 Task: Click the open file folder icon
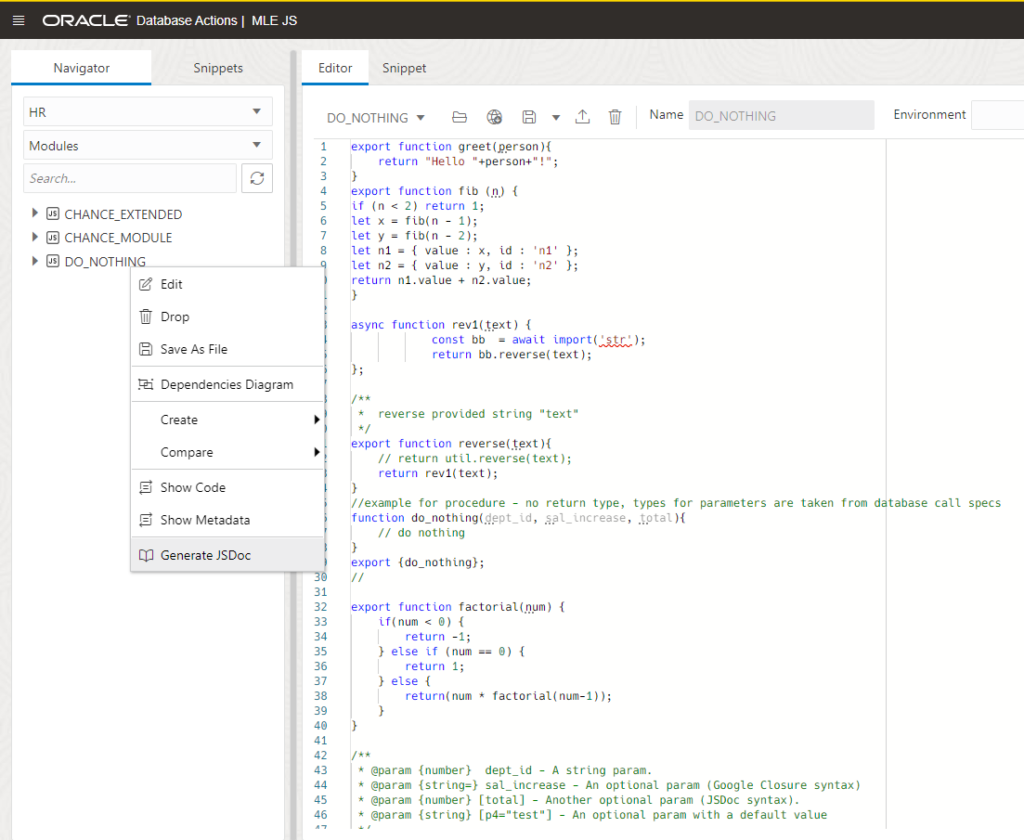coord(459,117)
